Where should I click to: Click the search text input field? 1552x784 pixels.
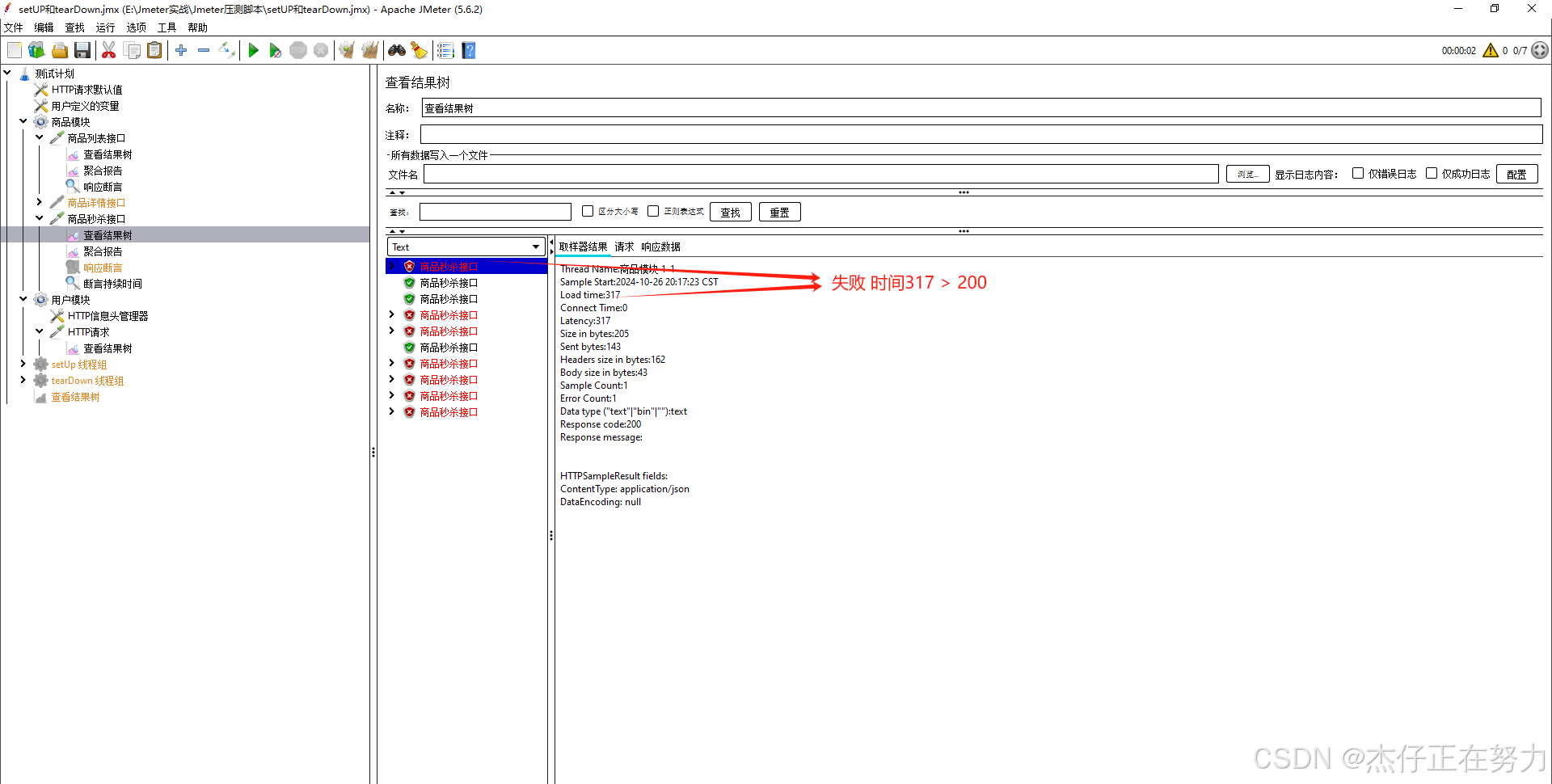(x=495, y=212)
